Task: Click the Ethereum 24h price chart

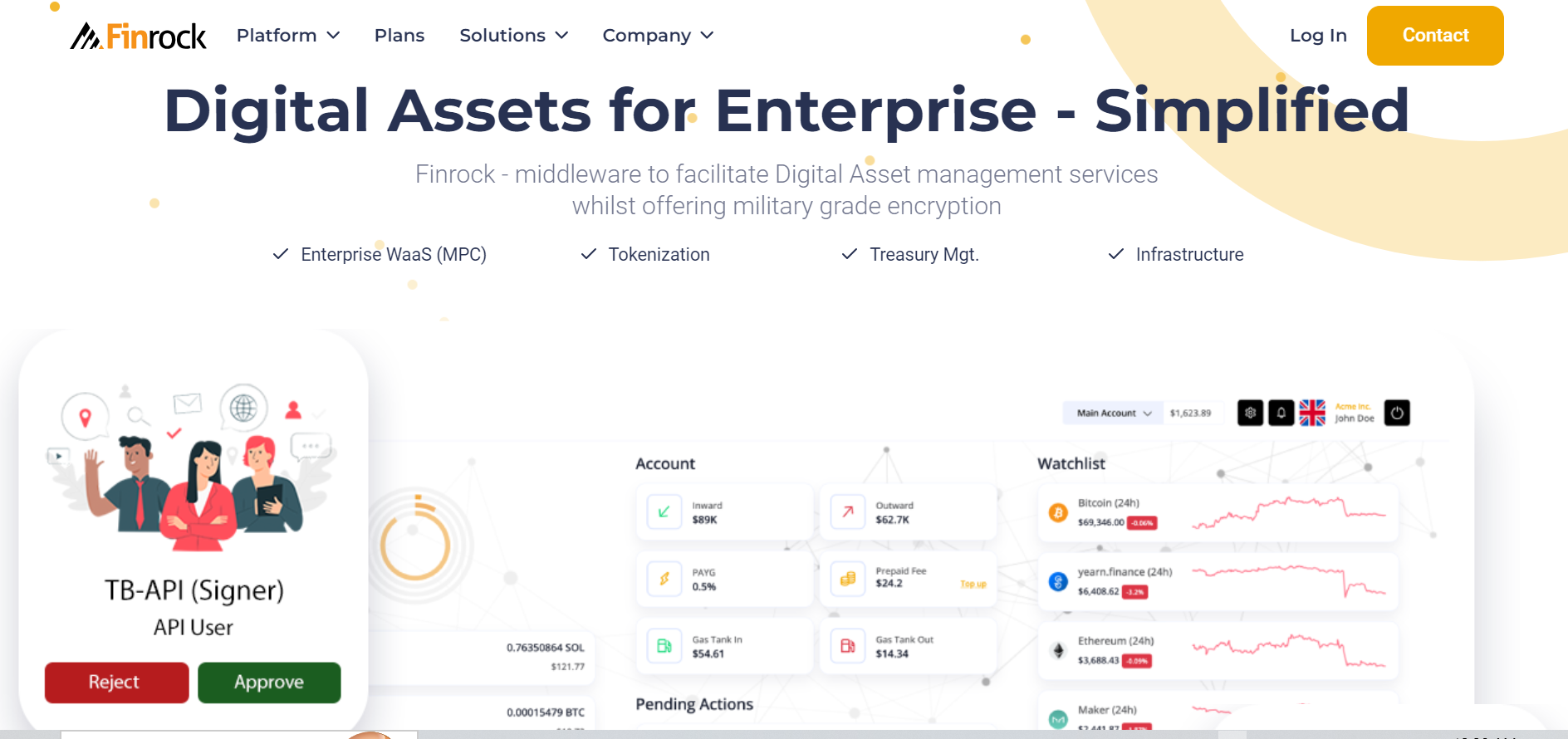Action: (1289, 650)
